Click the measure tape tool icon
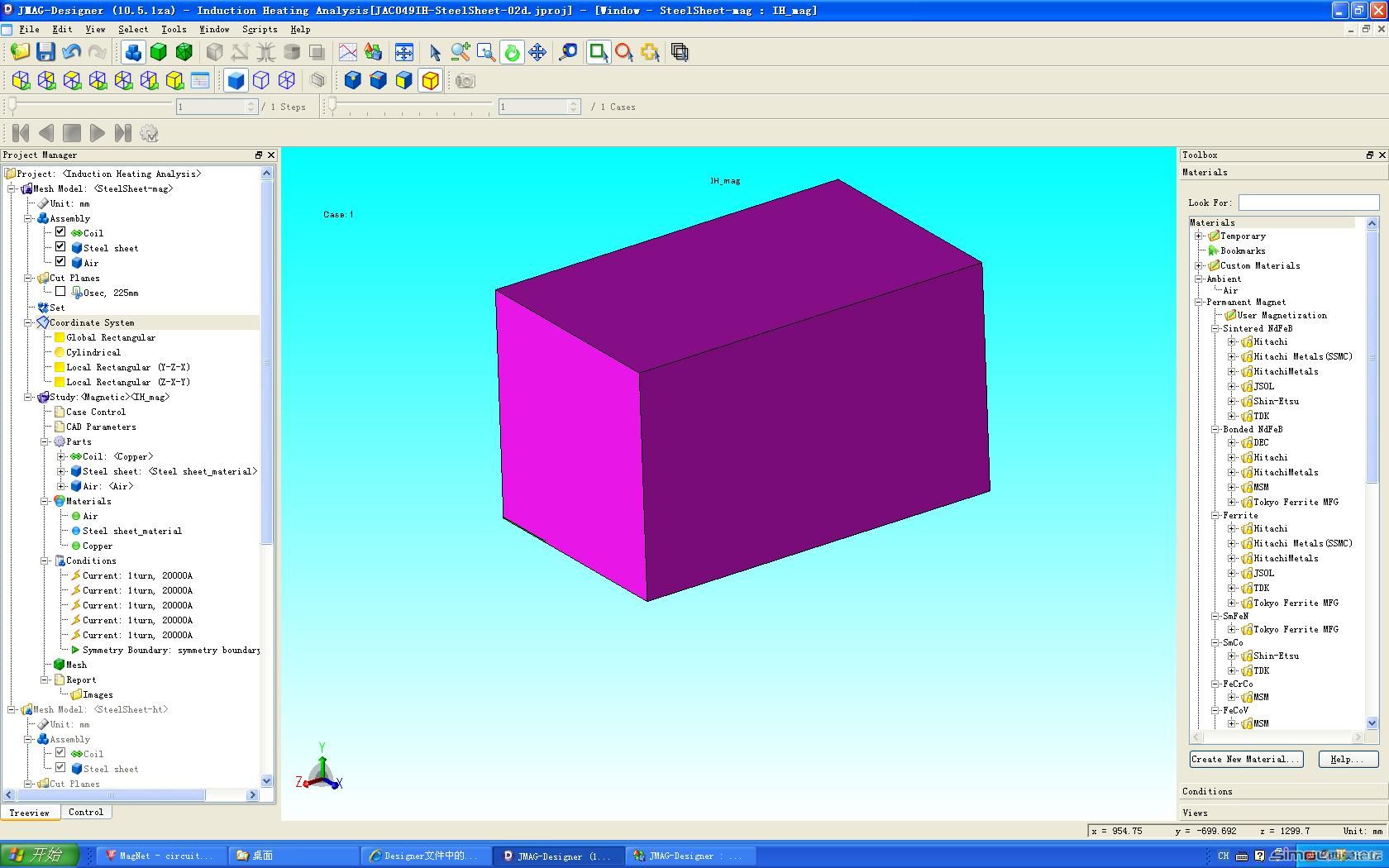 pyautogui.click(x=569, y=52)
